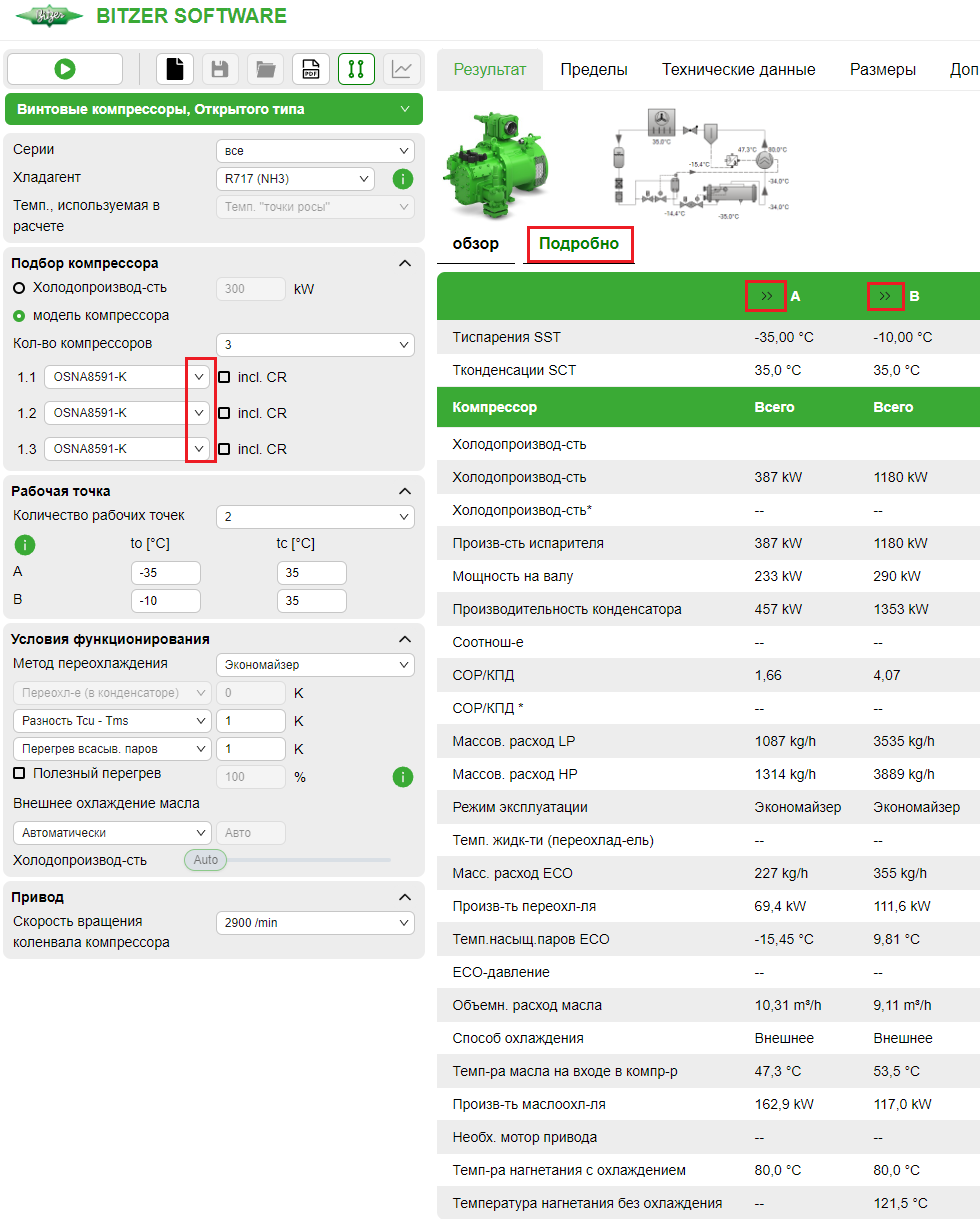This screenshot has height=1219, width=980.
Task: Open the Хладагент R717 (NH3) dropdown
Action: coord(295,179)
